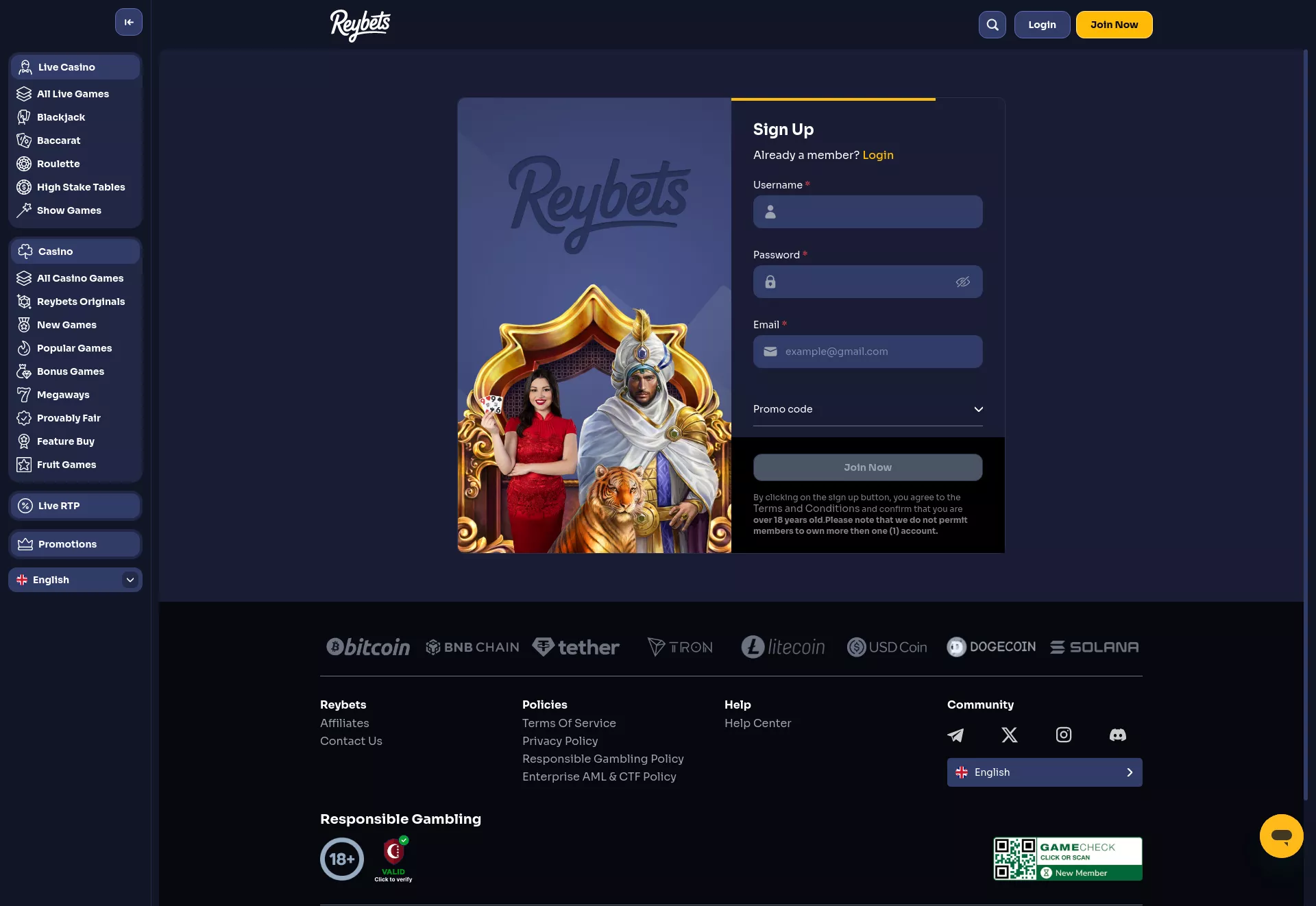Open Contact Us footer link
Viewport: 1316px width, 906px height.
tap(351, 741)
